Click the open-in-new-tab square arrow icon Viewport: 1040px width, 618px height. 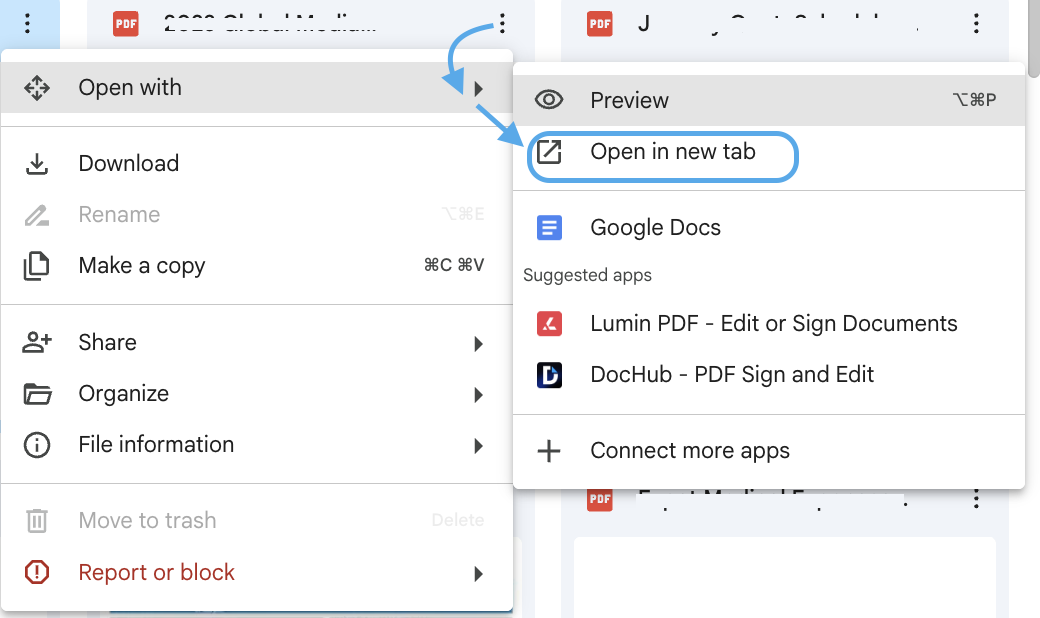549,152
